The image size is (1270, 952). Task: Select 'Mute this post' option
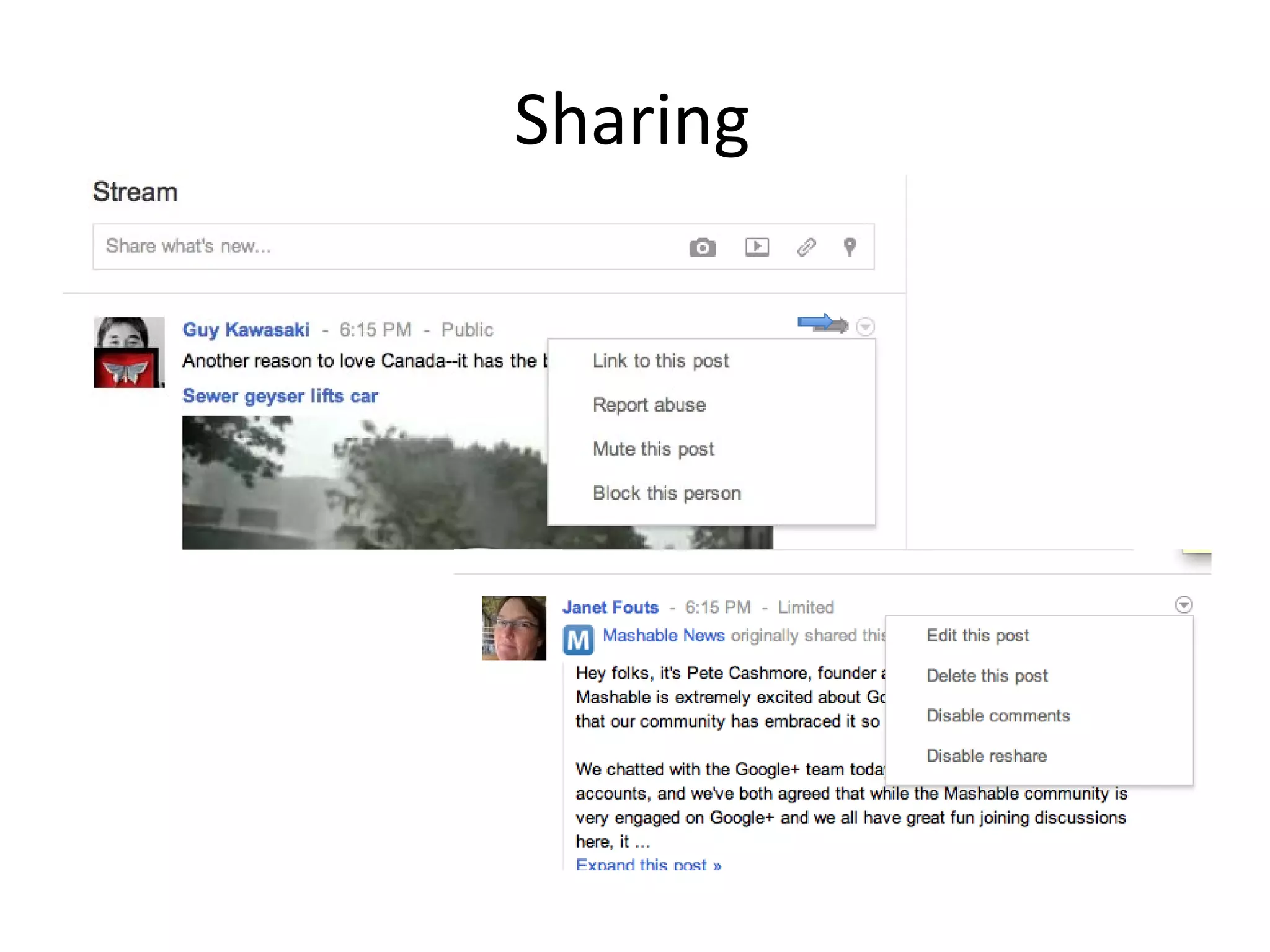(653, 449)
